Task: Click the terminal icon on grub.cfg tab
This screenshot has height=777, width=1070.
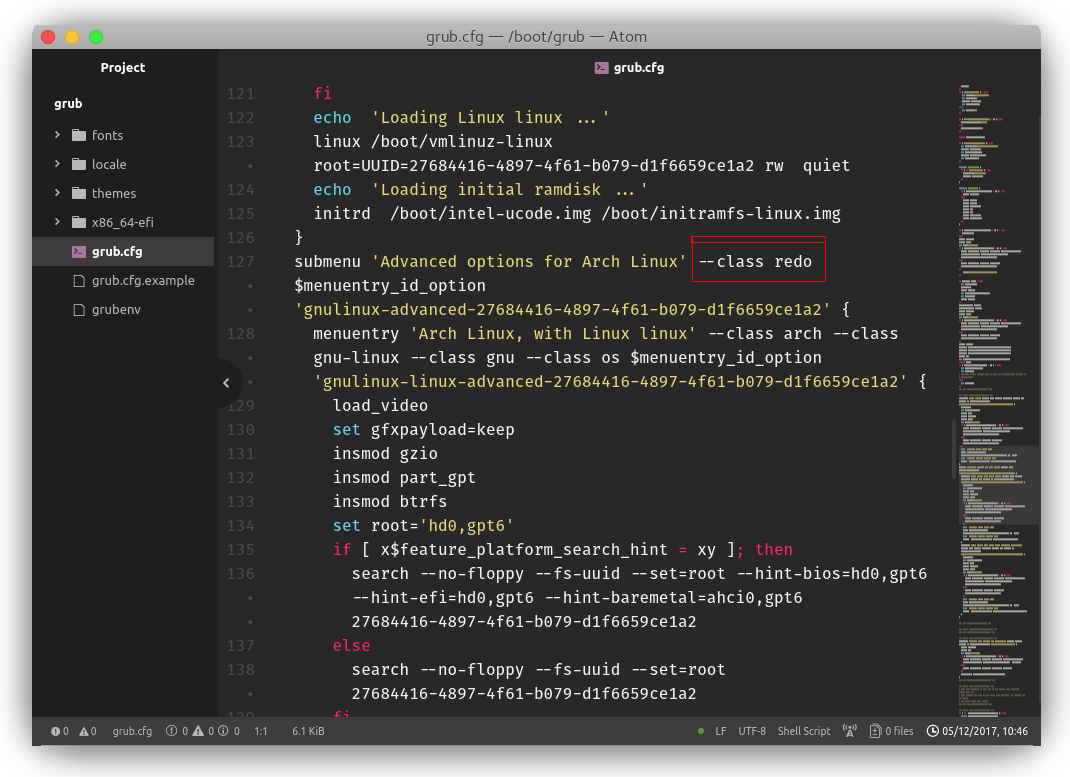Action: (601, 68)
